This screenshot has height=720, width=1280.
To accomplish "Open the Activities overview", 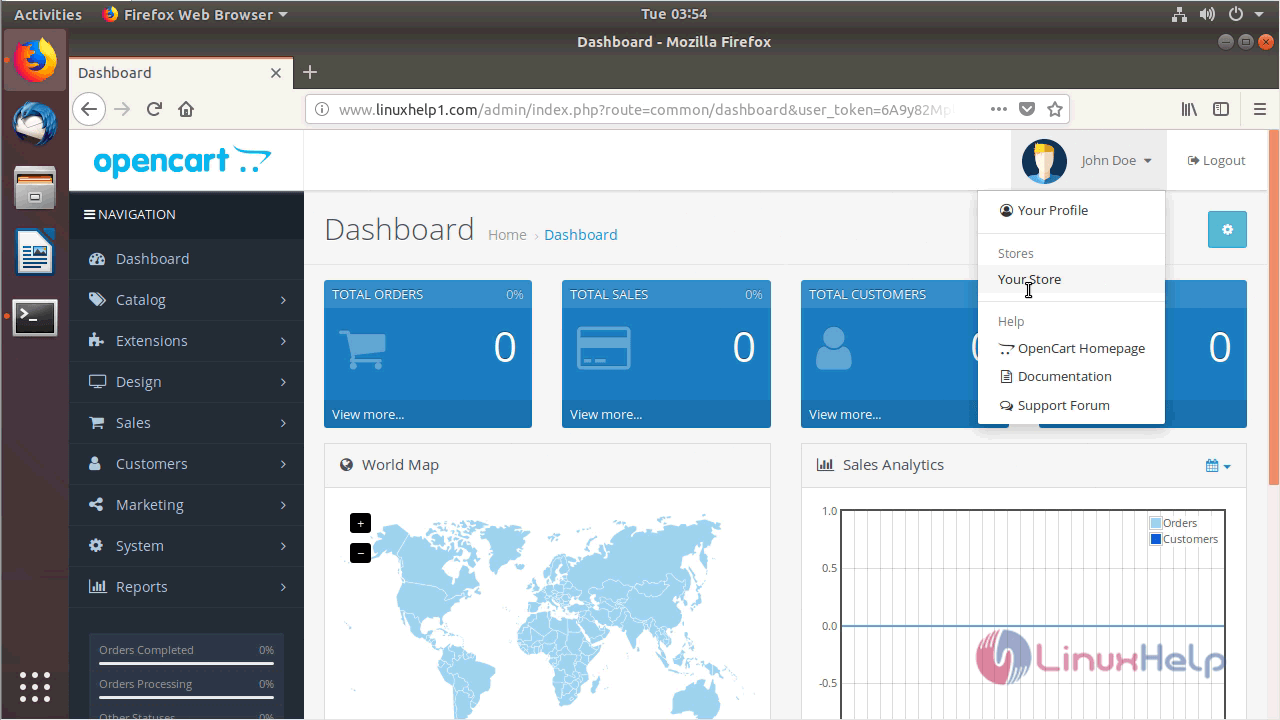I will (x=47, y=14).
